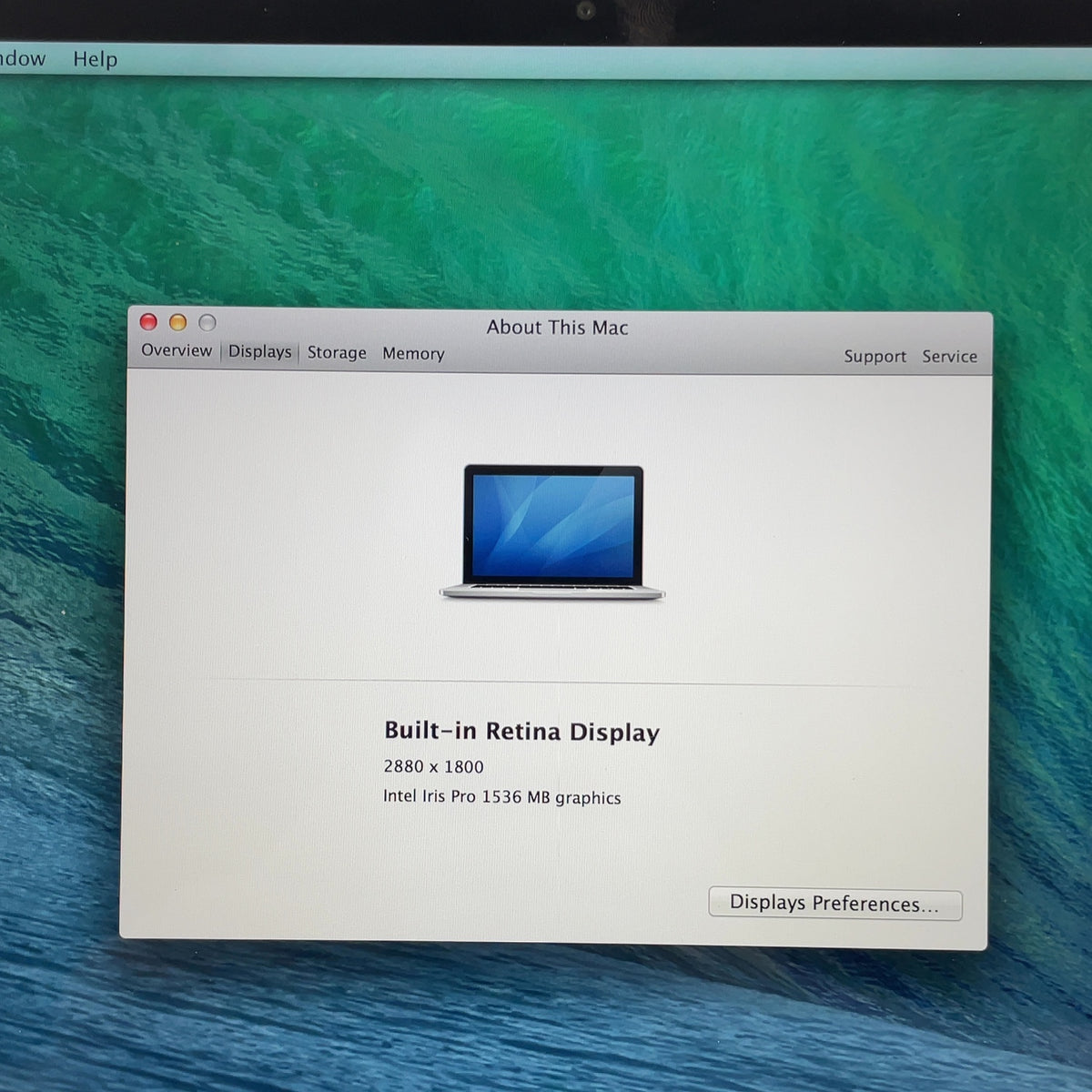Open the Overview tab
The width and height of the screenshot is (1092, 1092).
177,351
